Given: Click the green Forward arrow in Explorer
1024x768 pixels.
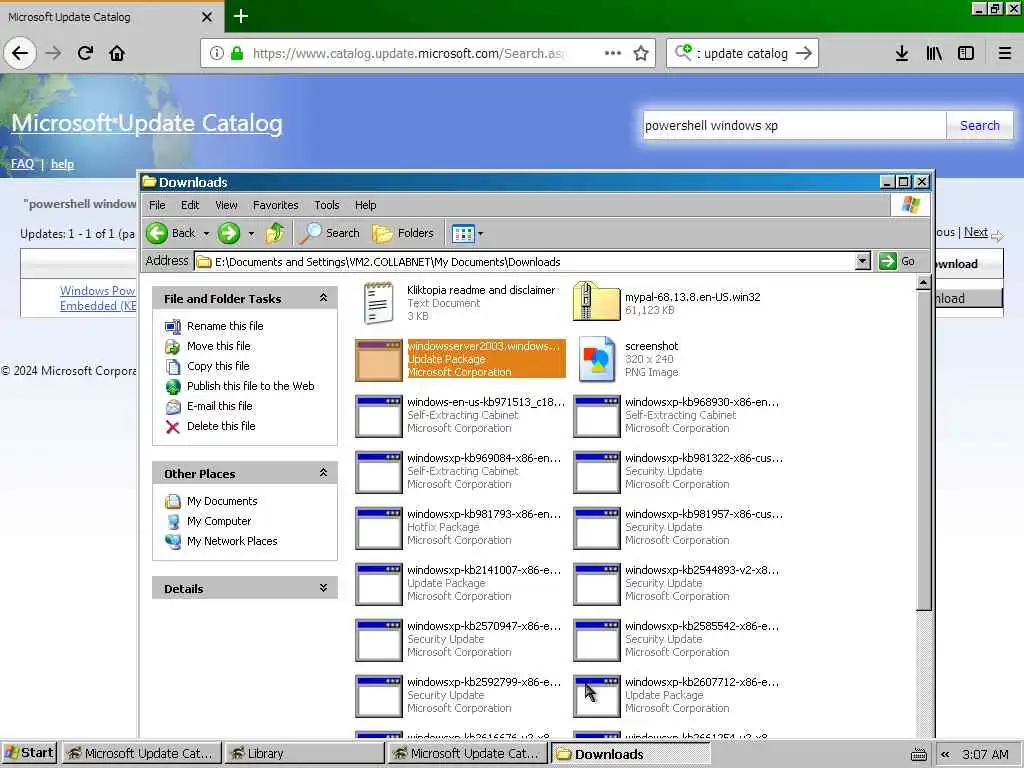Looking at the screenshot, I should coord(229,233).
